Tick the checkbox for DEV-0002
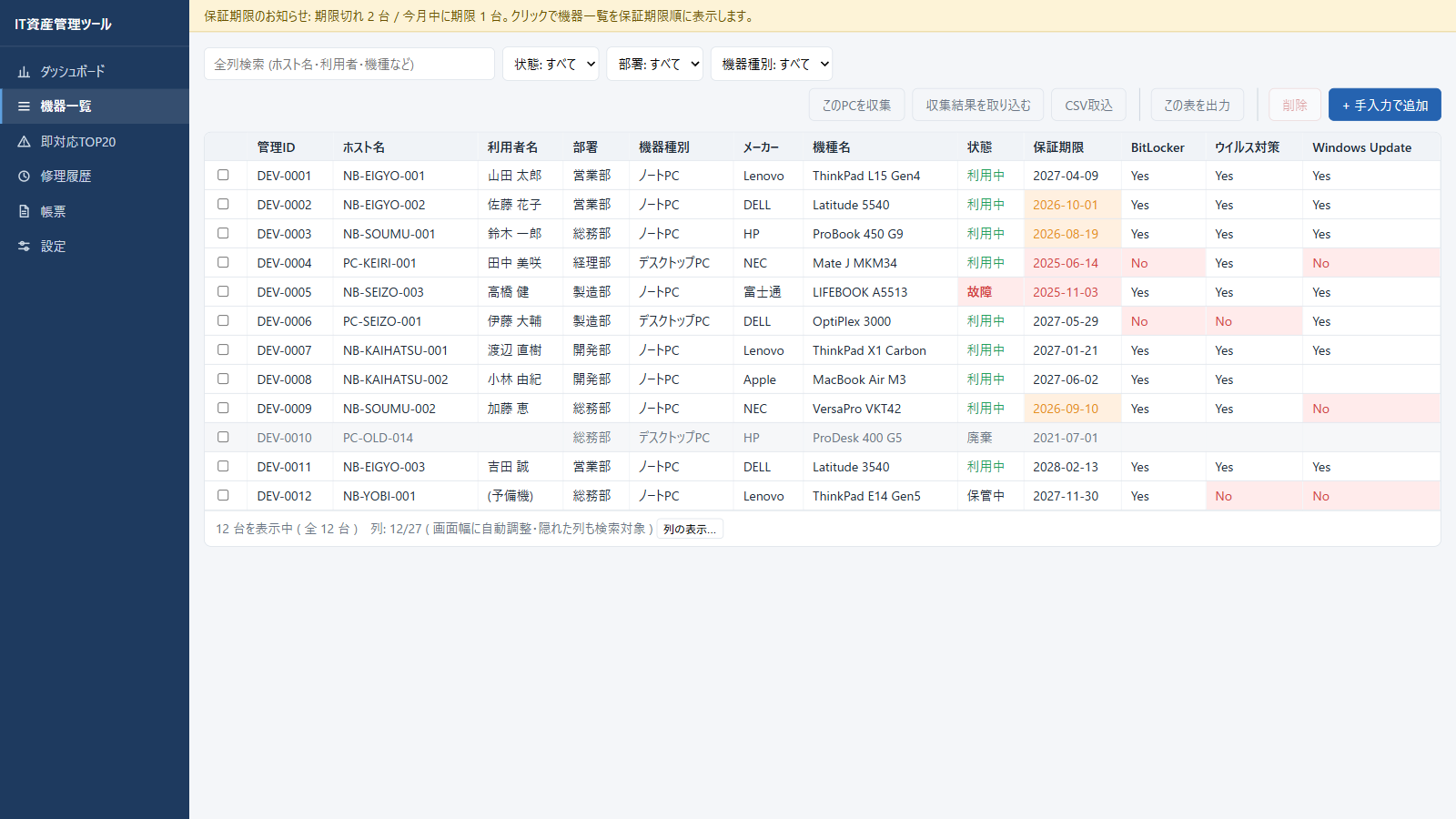This screenshot has width=1456, height=819. [x=223, y=204]
